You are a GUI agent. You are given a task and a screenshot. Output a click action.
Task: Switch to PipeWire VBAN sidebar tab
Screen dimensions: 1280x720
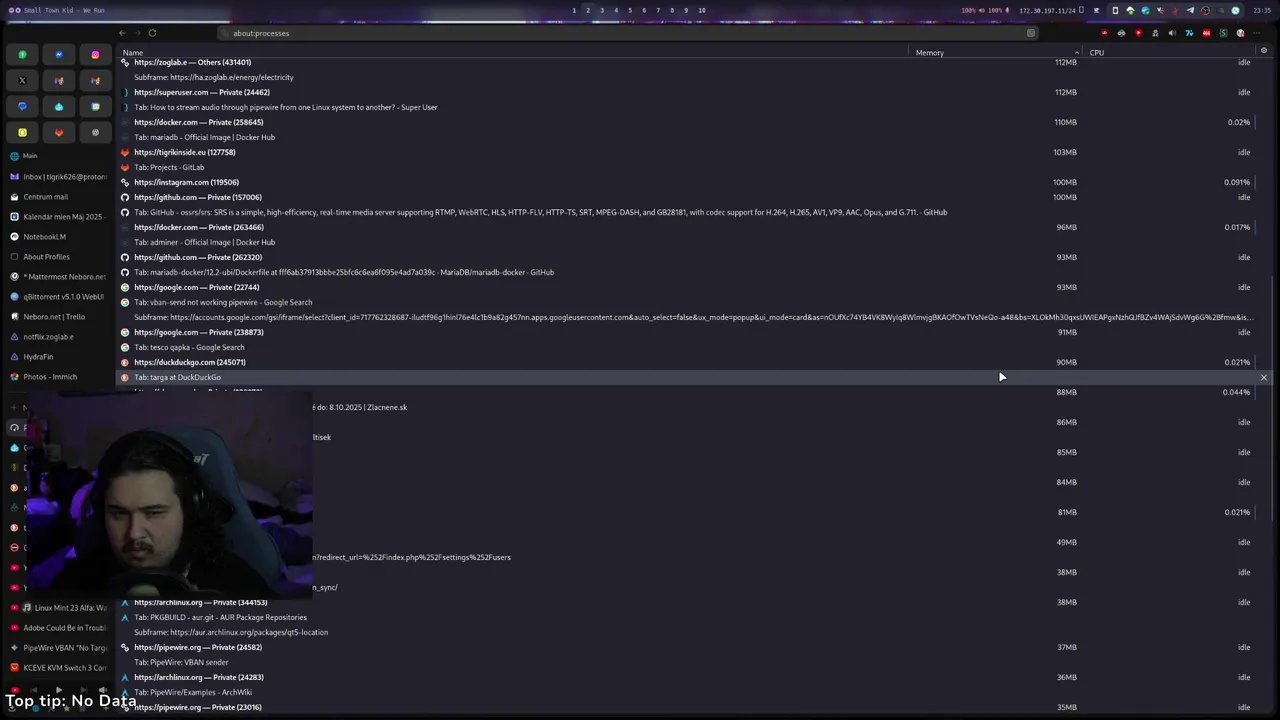tap(58, 647)
